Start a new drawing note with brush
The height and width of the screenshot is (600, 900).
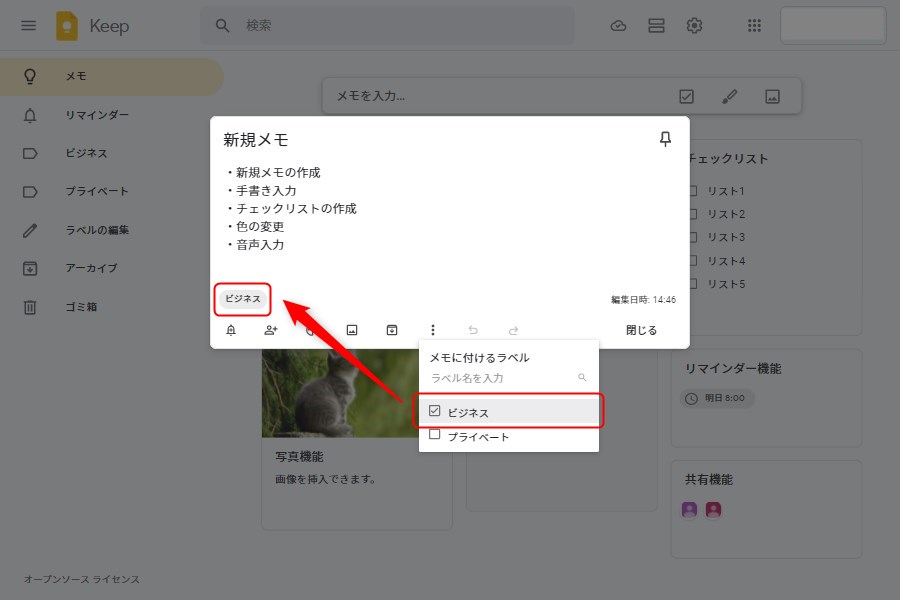pyautogui.click(x=729, y=96)
